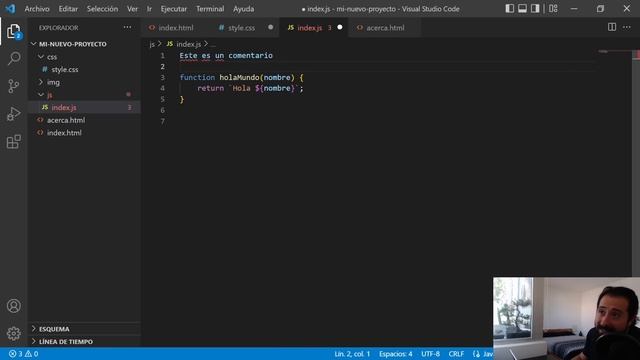Split the editor to the right
Image resolution: width=640 pixels, height=360 pixels.
pos(611,27)
